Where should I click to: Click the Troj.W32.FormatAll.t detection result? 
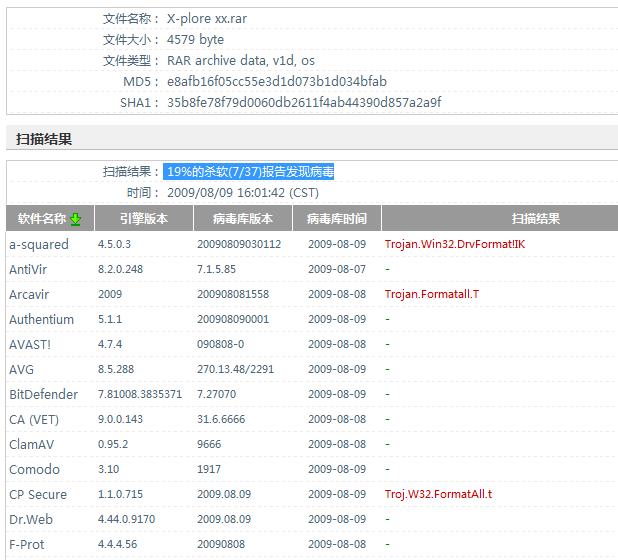tap(438, 494)
